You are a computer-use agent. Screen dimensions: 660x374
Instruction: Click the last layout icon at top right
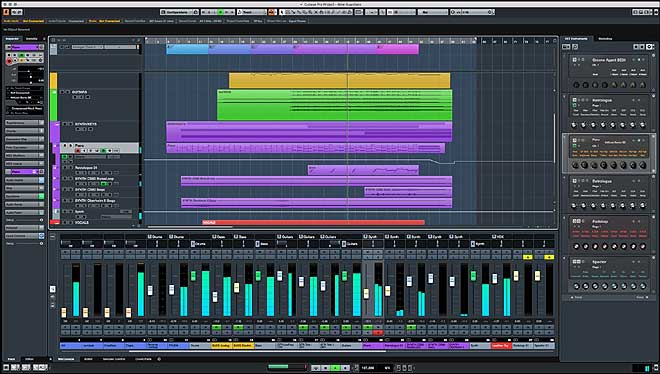click(655, 12)
